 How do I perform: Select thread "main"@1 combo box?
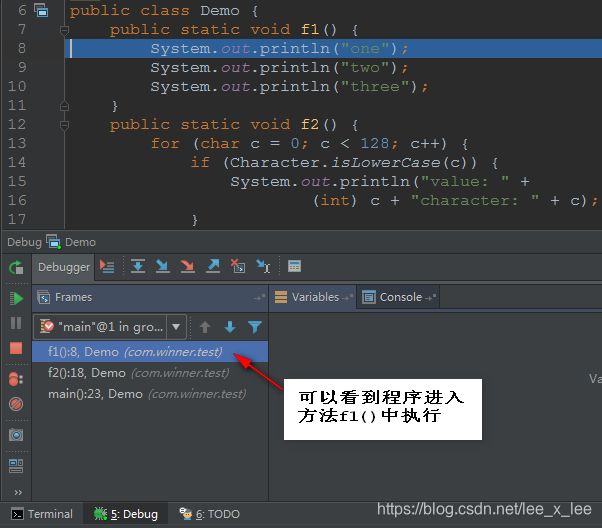(x=110, y=327)
